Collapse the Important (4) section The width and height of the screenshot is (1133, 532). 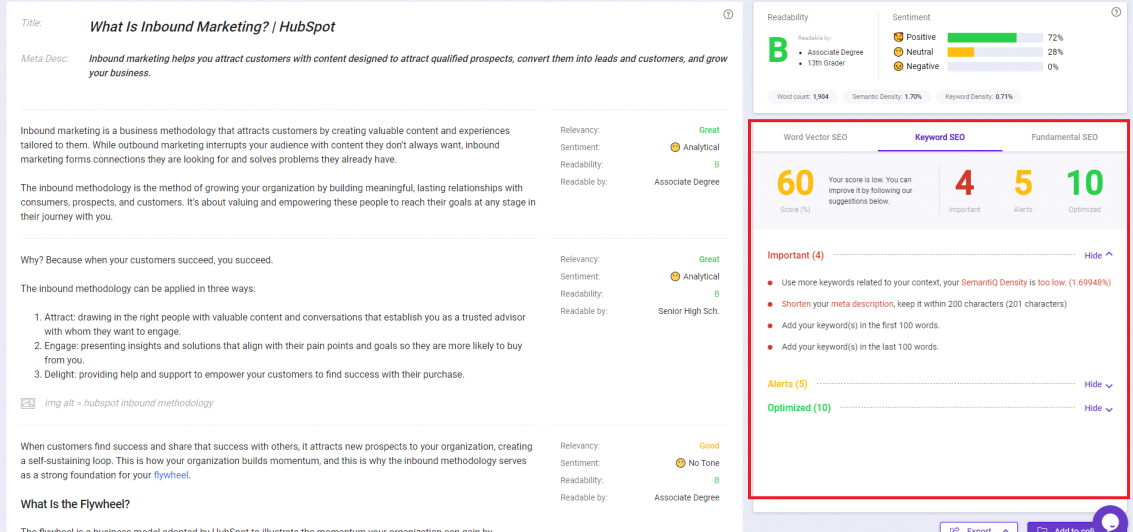(x=1098, y=255)
